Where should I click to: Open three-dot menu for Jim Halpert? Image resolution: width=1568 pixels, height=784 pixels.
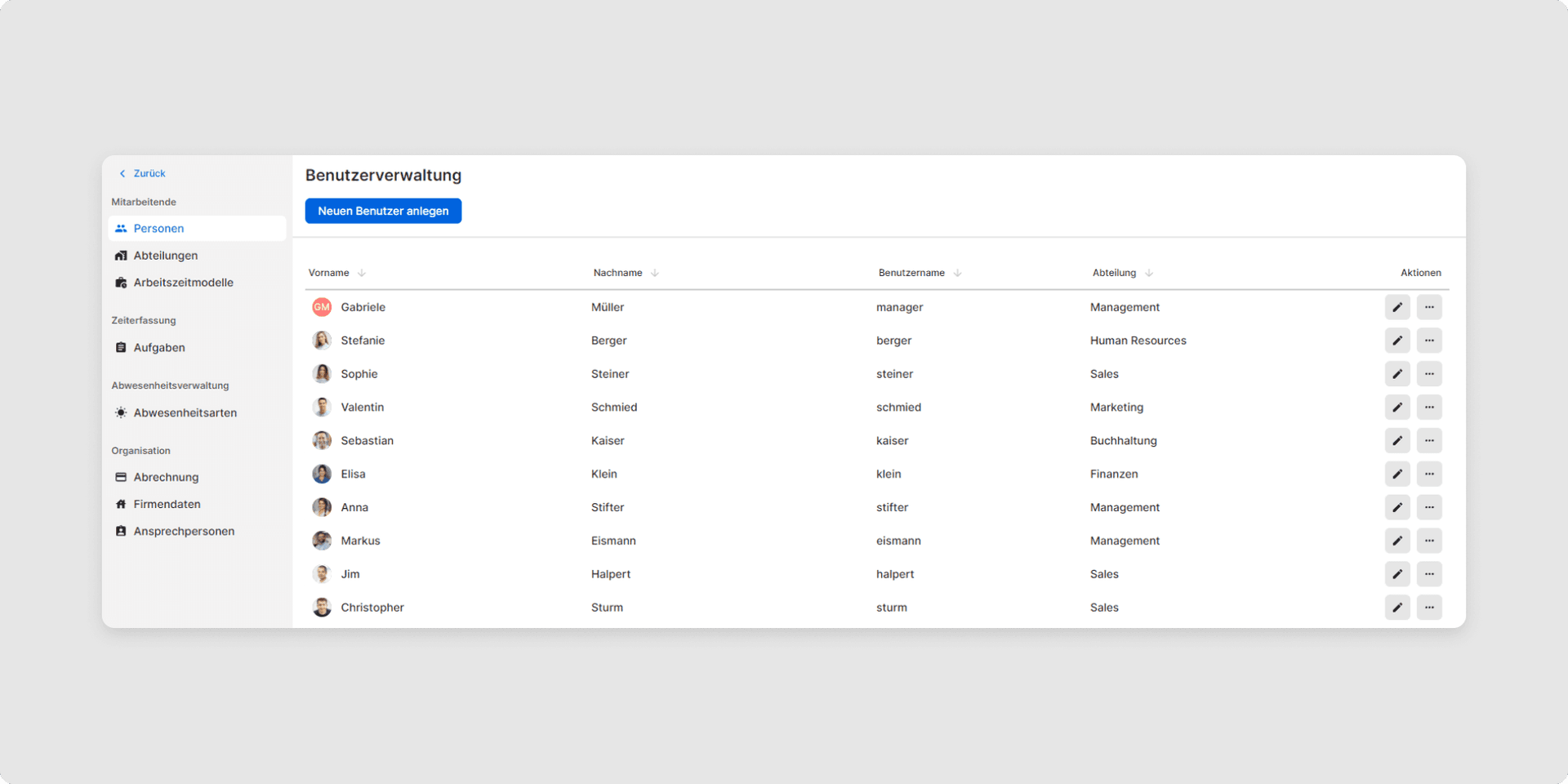(1428, 574)
